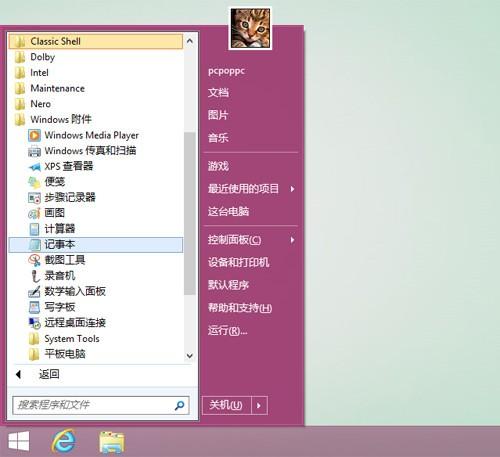
Task: Click the Windows 传真和扫描 fax icon
Action: (34, 151)
